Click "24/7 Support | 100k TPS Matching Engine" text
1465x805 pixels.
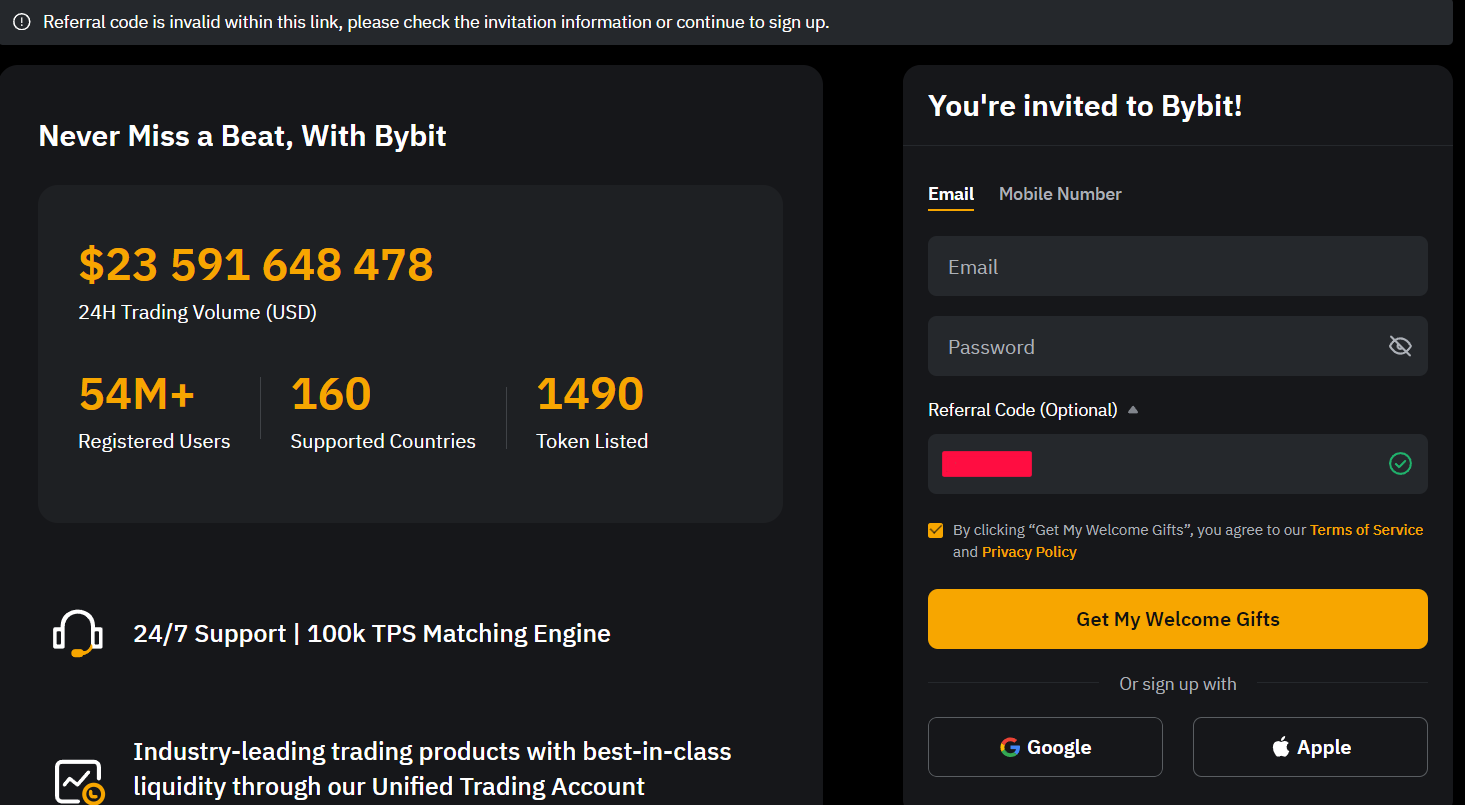[x=372, y=634]
